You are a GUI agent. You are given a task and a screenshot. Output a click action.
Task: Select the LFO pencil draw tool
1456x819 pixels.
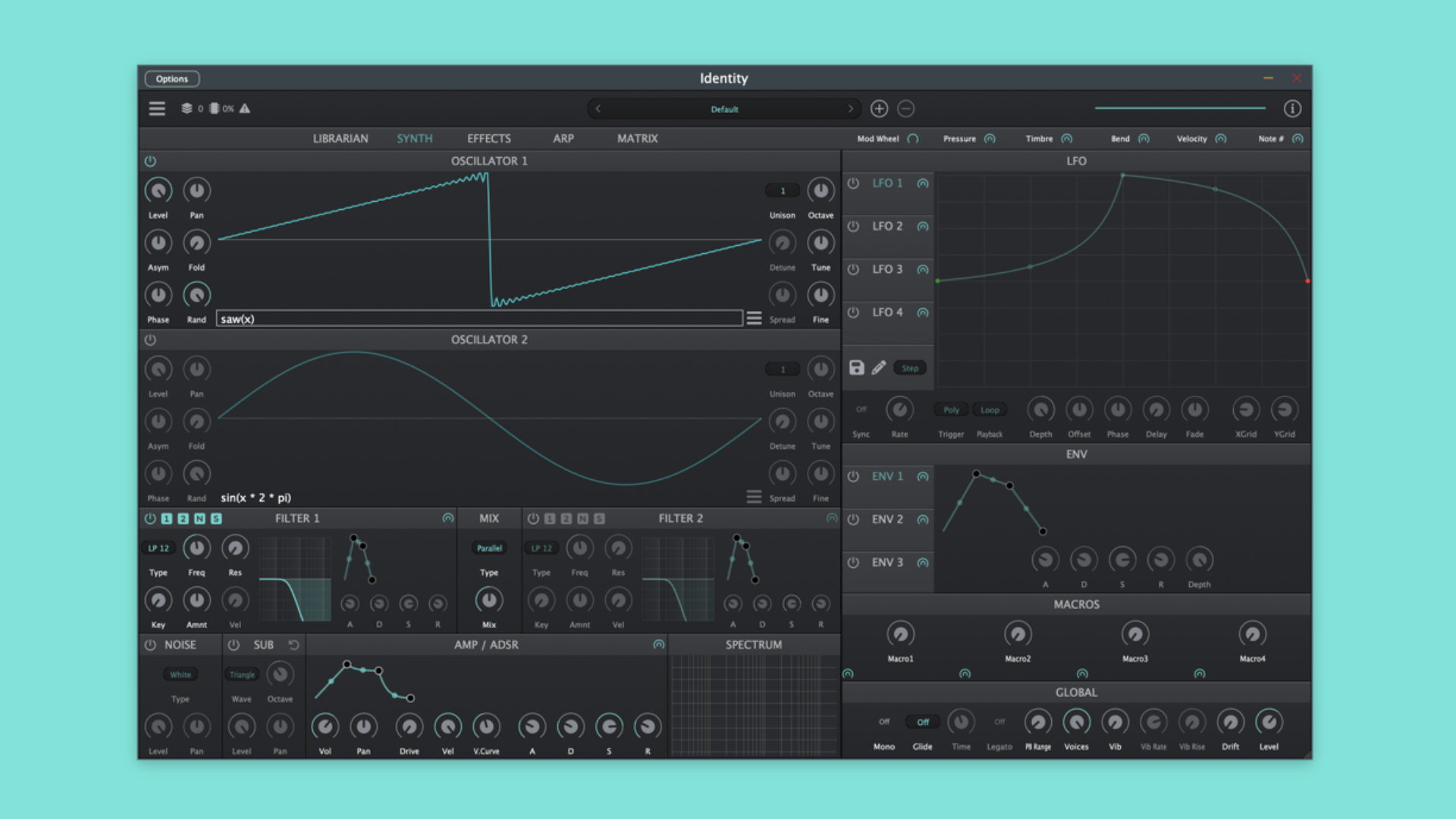point(879,368)
